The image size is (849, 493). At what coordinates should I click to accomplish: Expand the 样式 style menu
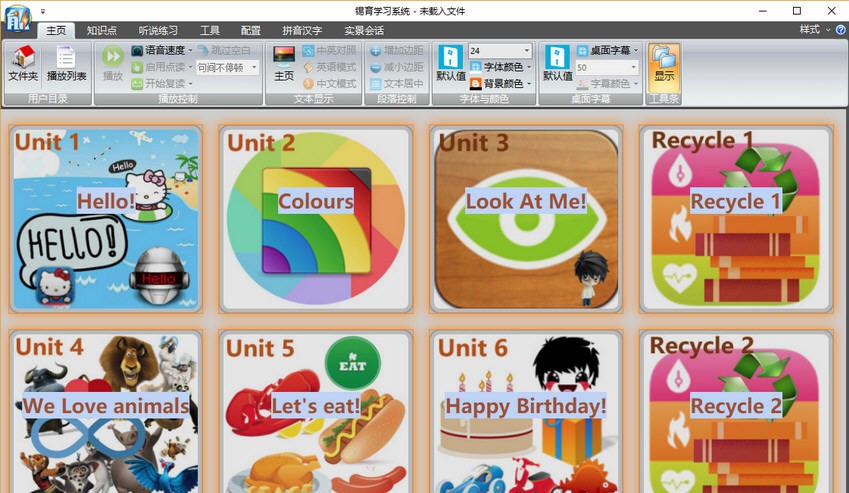(x=814, y=30)
